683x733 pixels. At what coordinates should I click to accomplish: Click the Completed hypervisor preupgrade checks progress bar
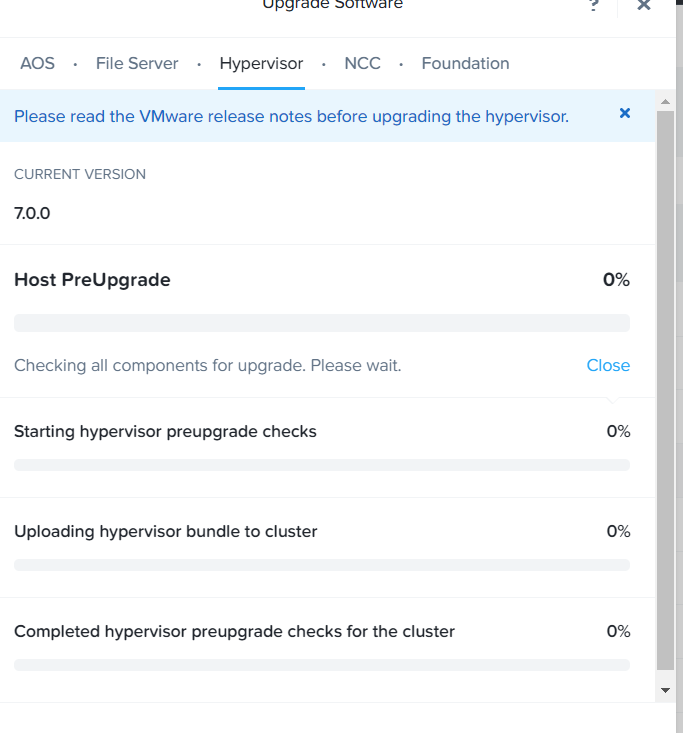[322, 665]
